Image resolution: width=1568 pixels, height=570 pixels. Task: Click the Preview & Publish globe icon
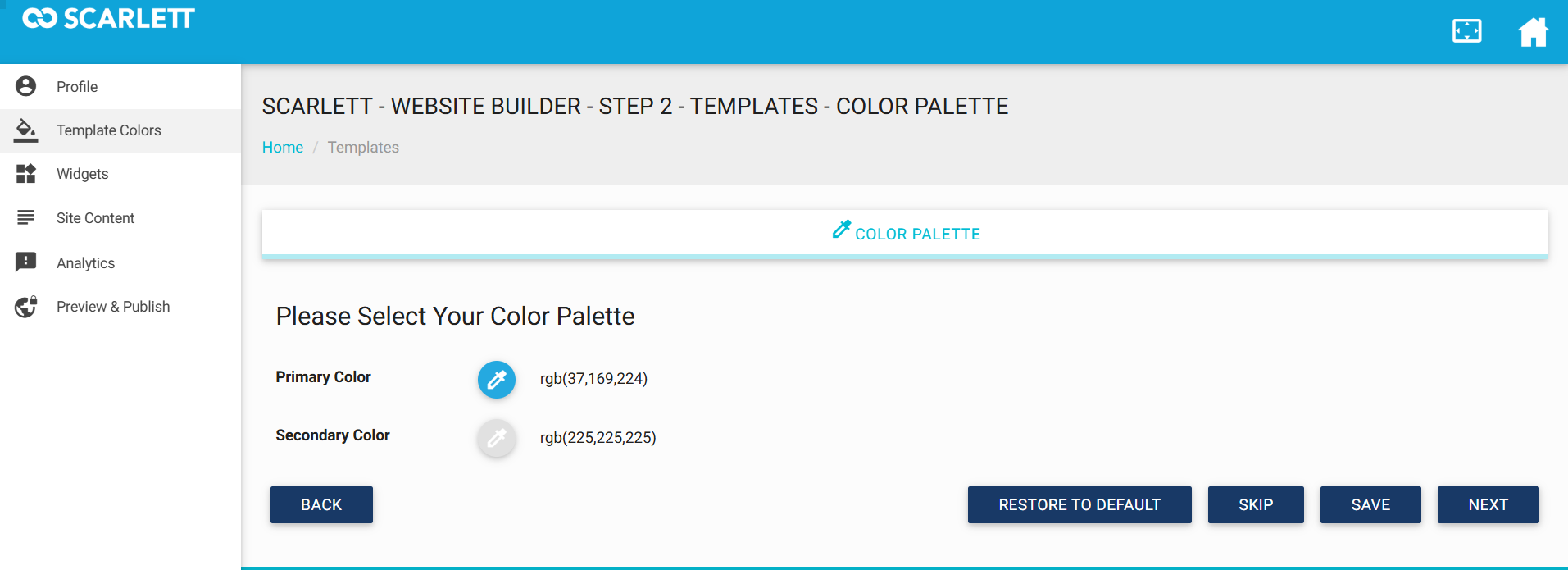point(26,307)
